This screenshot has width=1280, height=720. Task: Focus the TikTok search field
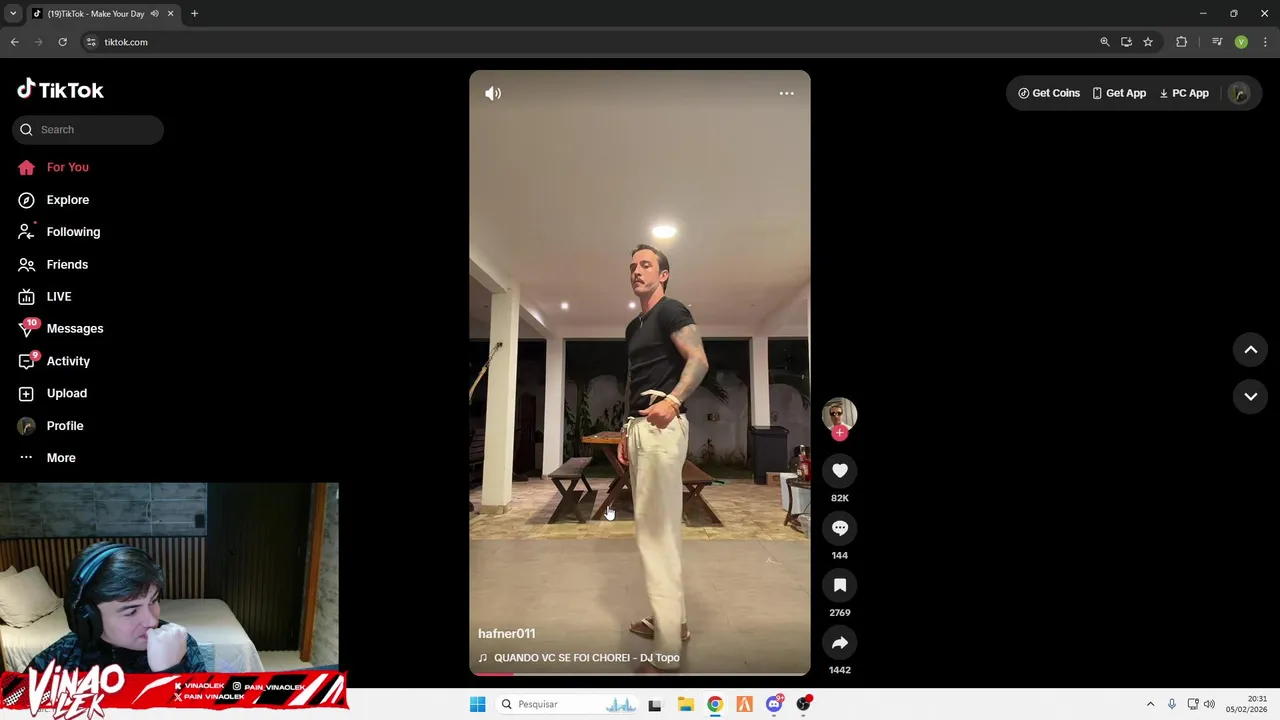[88, 129]
